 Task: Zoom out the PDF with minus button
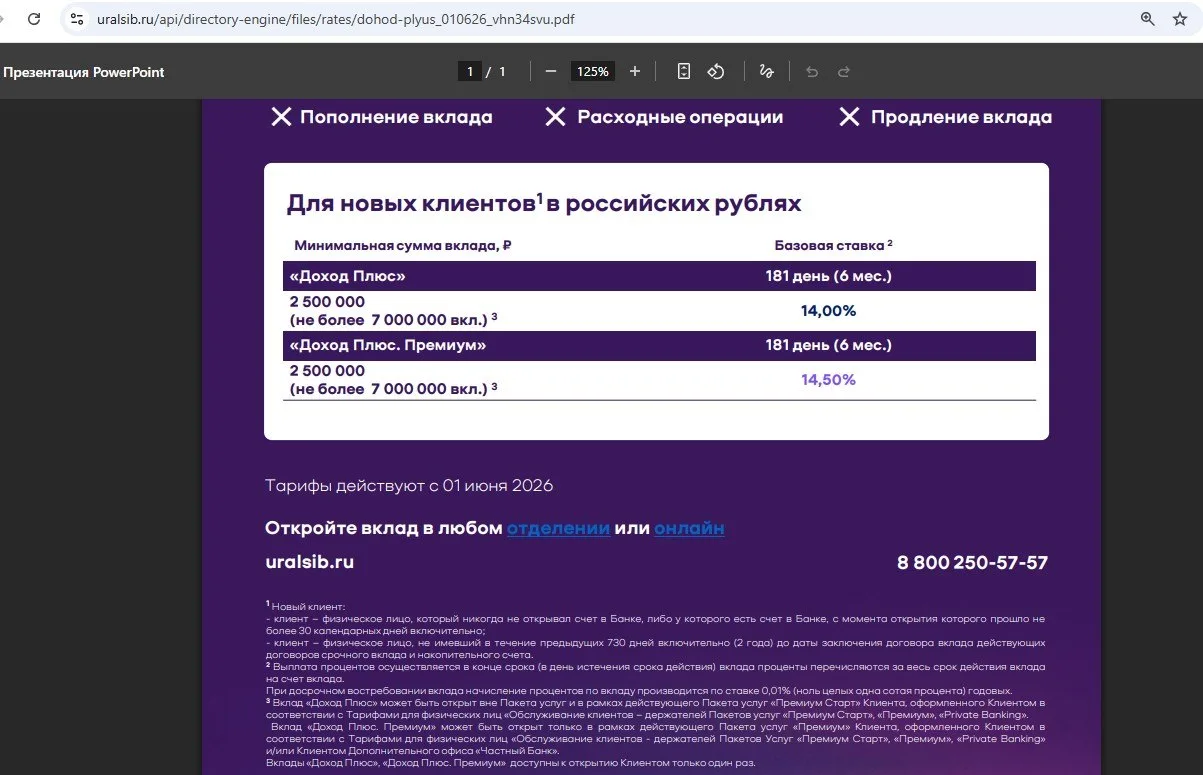point(550,72)
